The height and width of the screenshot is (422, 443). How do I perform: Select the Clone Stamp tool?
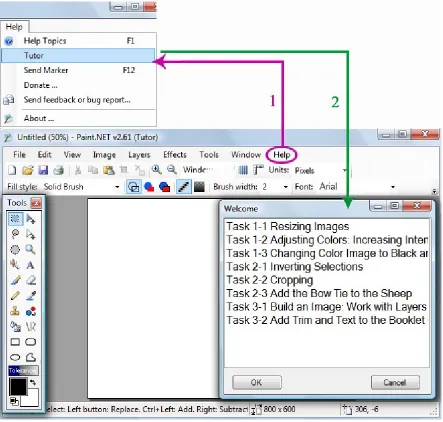coord(15,311)
